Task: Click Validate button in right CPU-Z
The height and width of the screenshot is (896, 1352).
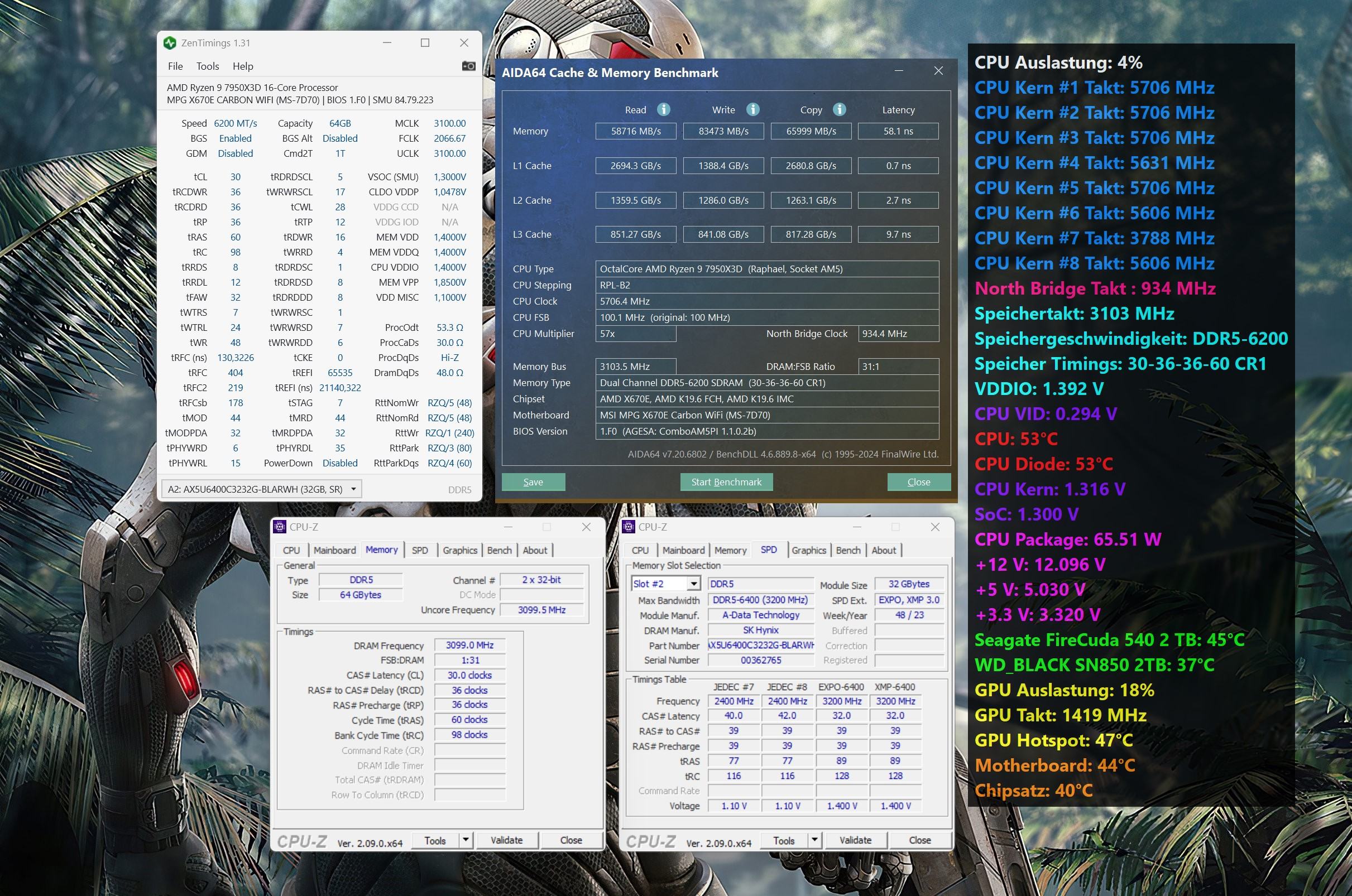Action: [x=855, y=840]
